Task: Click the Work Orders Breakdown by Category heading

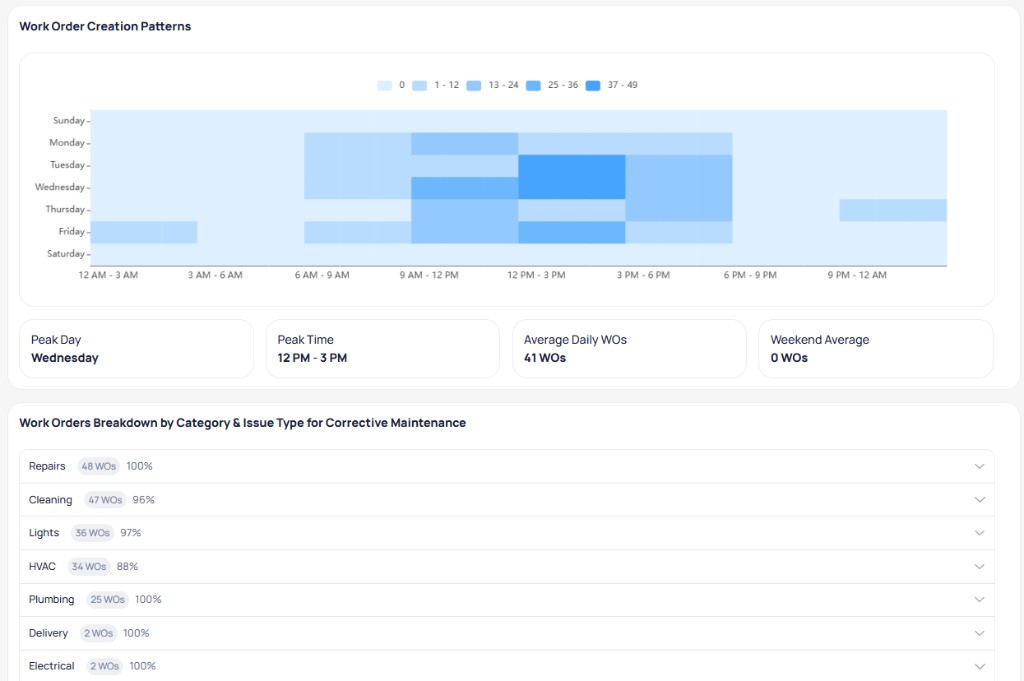Action: point(242,422)
